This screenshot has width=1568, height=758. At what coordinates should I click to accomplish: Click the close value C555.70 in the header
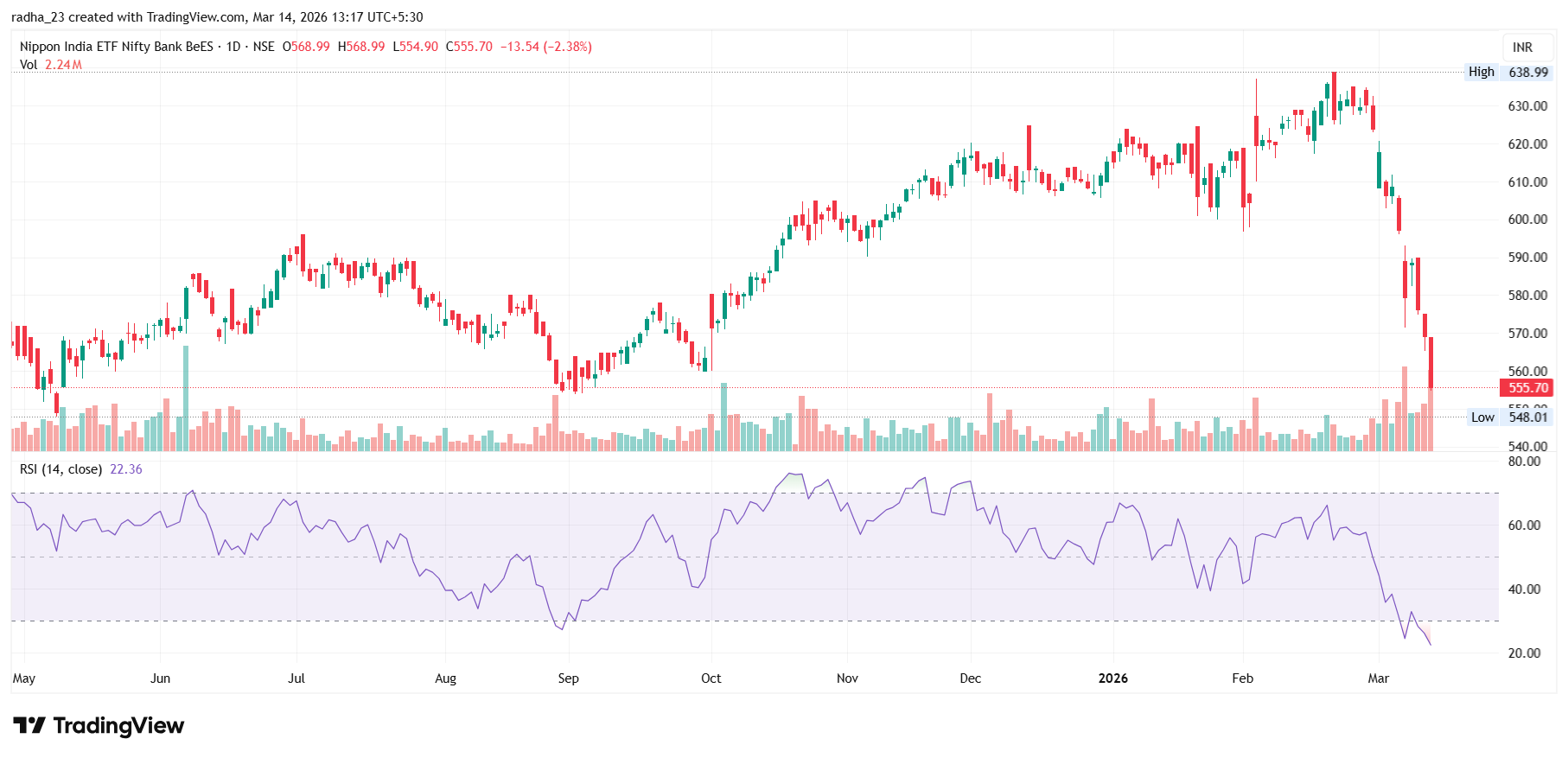tap(469, 47)
